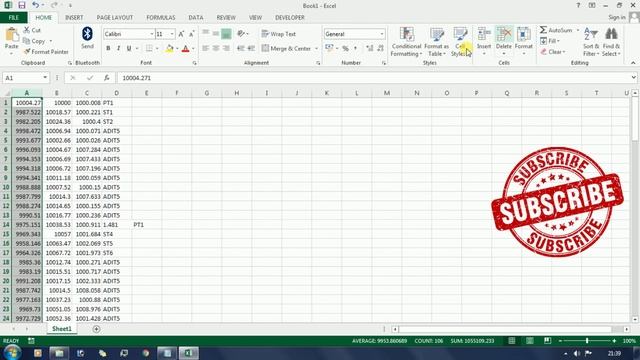Viewport: 640px width, 360px height.
Task: Switch to the DATA tab
Action: (196, 18)
